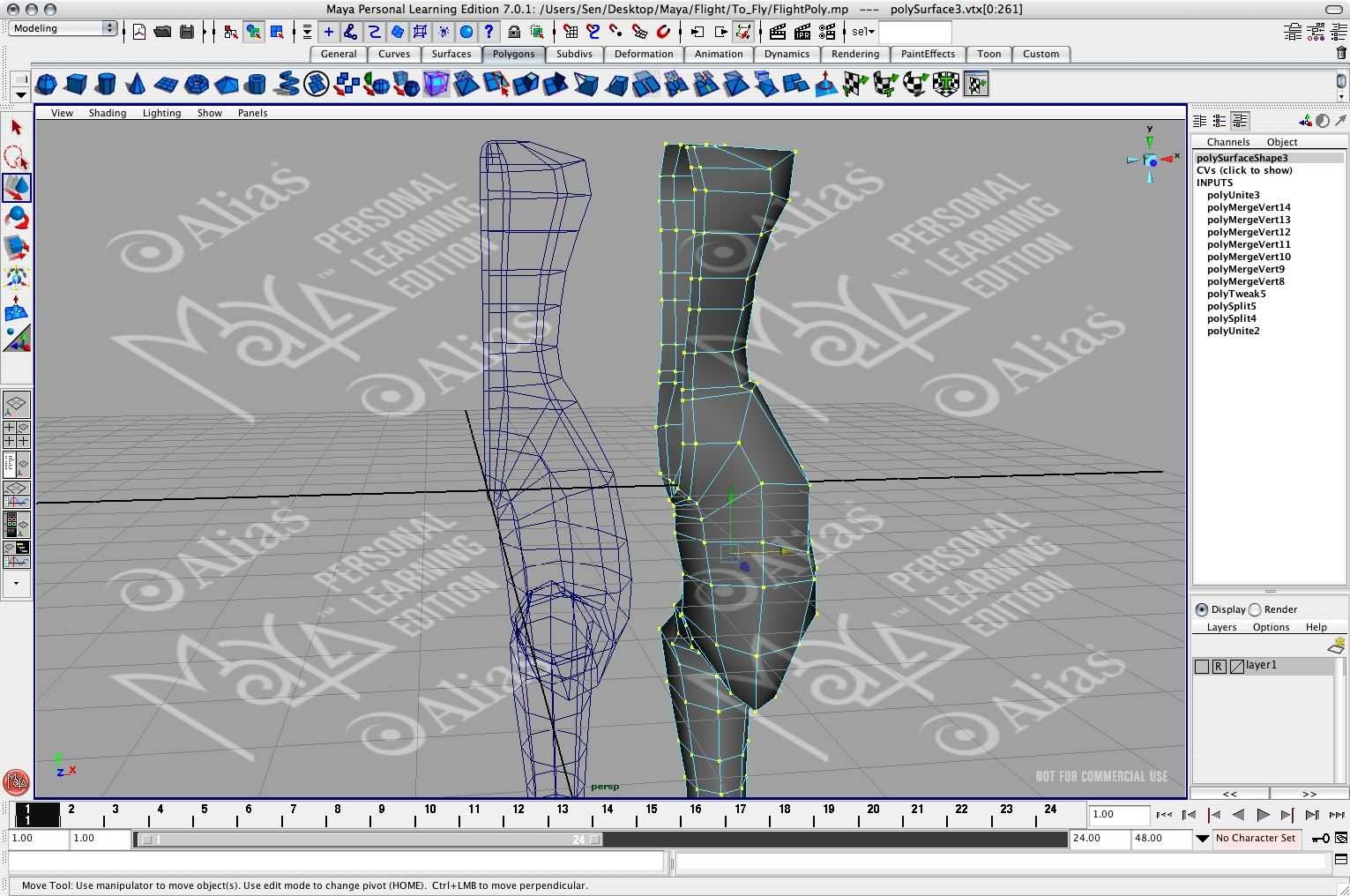
Task: Toggle construction history icon
Action: [744, 32]
